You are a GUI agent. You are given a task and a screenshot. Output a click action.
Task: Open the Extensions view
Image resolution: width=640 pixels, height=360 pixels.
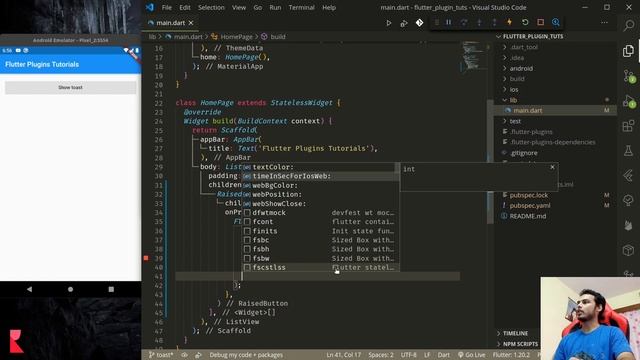(629, 126)
